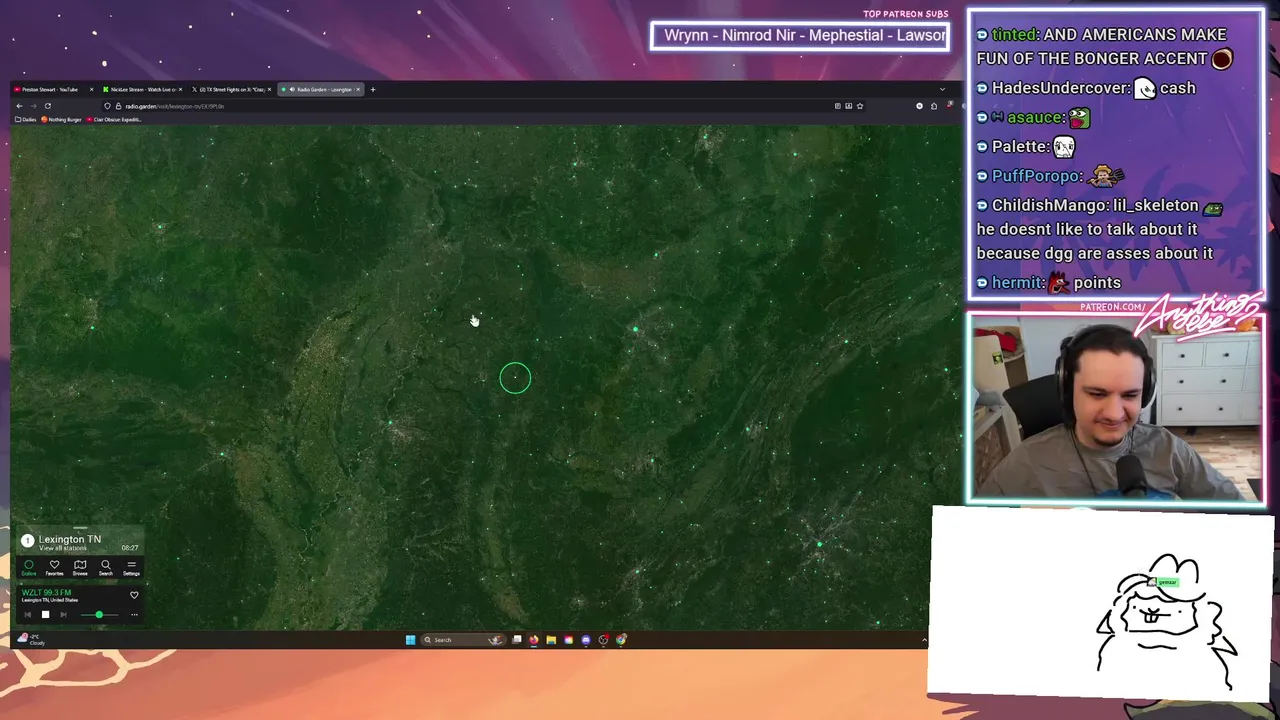Open the Search tab in Radio Garden
This screenshot has width=1280, height=720.
point(106,567)
